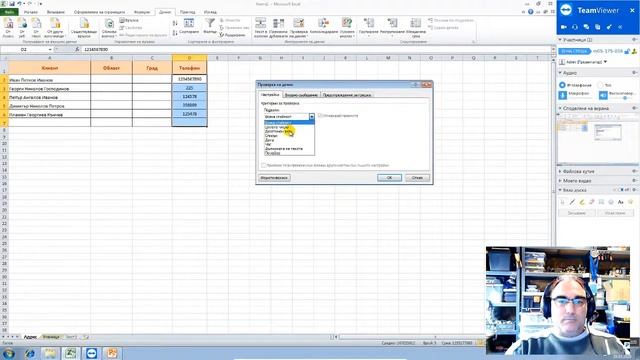Click the Undo icon in Quick Access toolbar

point(20,4)
